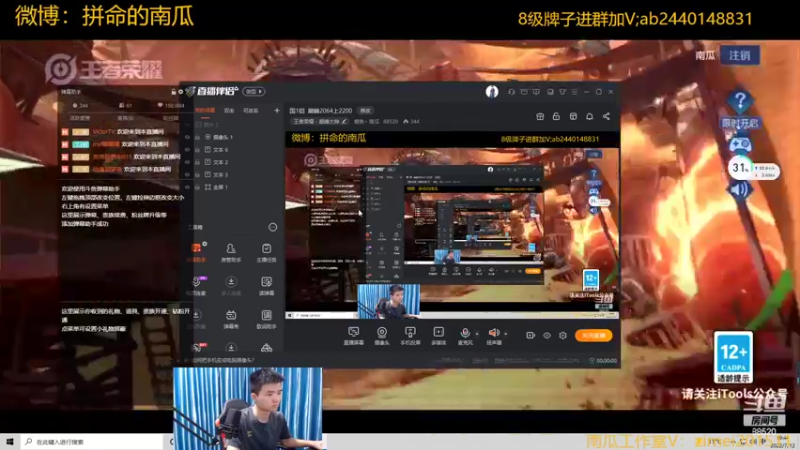Mute the 麦克风 microphone
Image resolution: width=800 pixels, height=450 pixels.
465,336
